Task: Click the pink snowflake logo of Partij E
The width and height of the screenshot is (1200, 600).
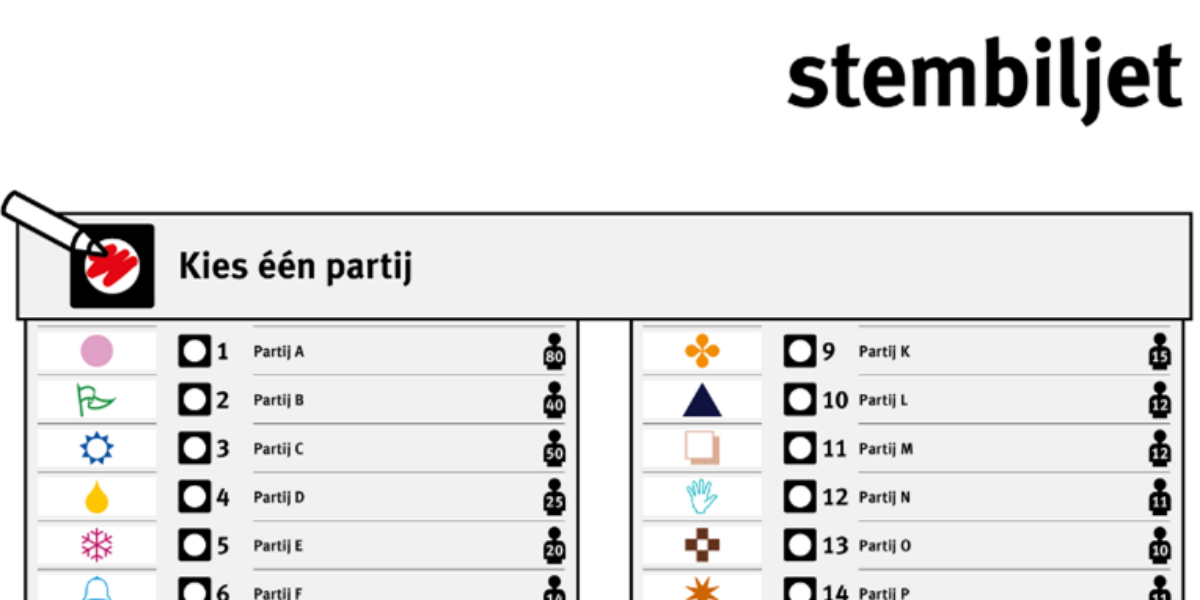Action: [97, 545]
